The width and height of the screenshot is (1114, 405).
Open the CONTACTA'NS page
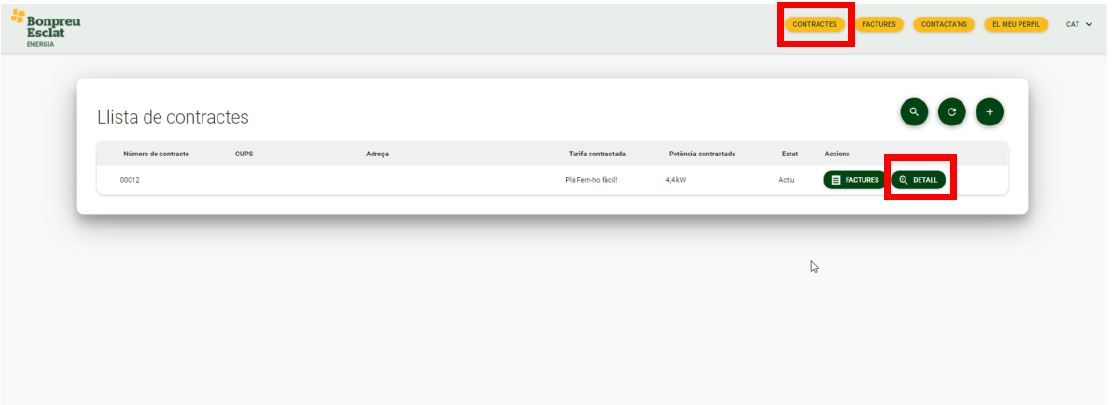[x=944, y=24]
